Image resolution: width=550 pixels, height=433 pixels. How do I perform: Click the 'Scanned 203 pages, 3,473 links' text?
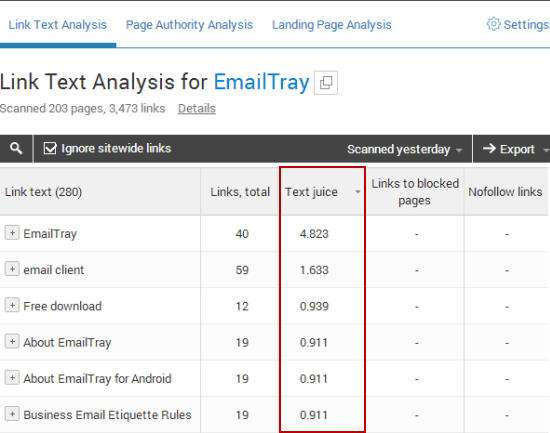82,108
